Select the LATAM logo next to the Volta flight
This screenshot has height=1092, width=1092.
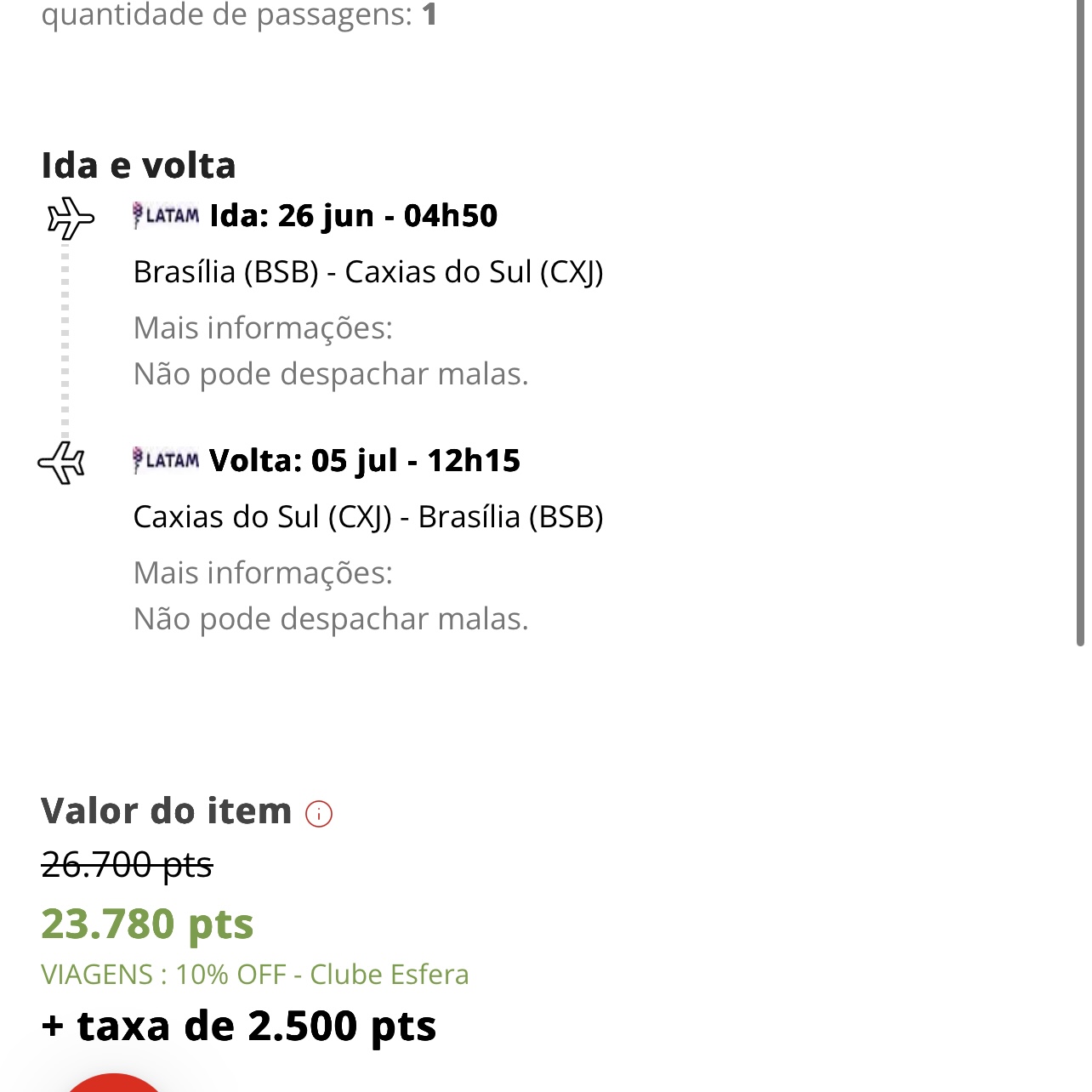pos(167,461)
